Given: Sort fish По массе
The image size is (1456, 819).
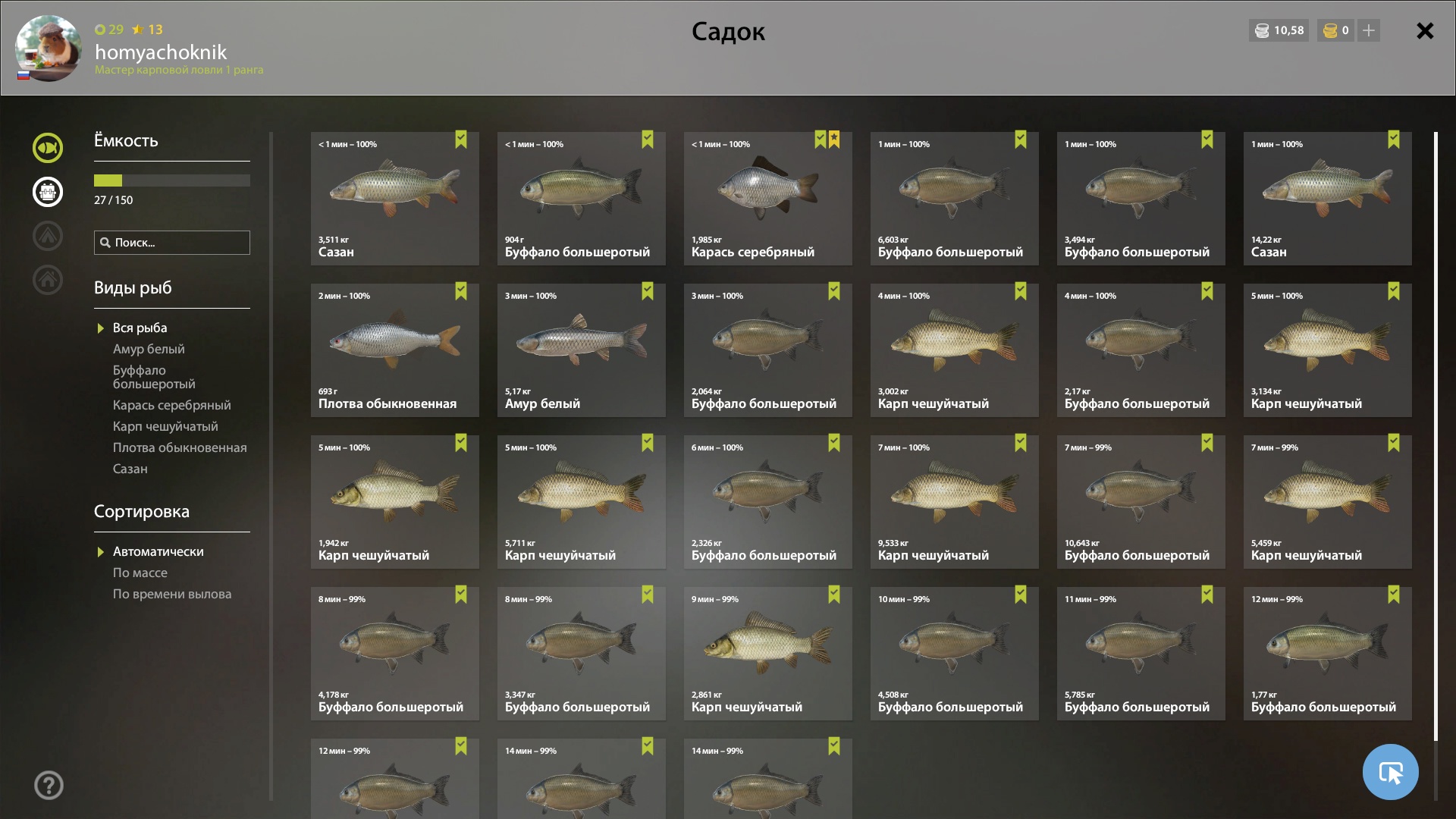Looking at the screenshot, I should [140, 573].
